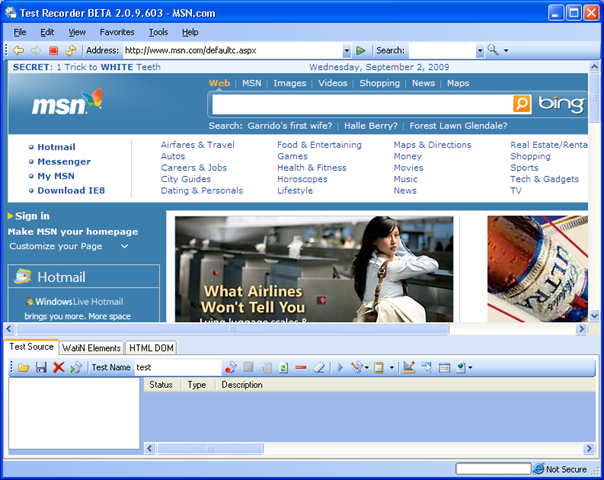The width and height of the screenshot is (604, 480).
Task: Open the Horoscopes link
Action: click(302, 179)
